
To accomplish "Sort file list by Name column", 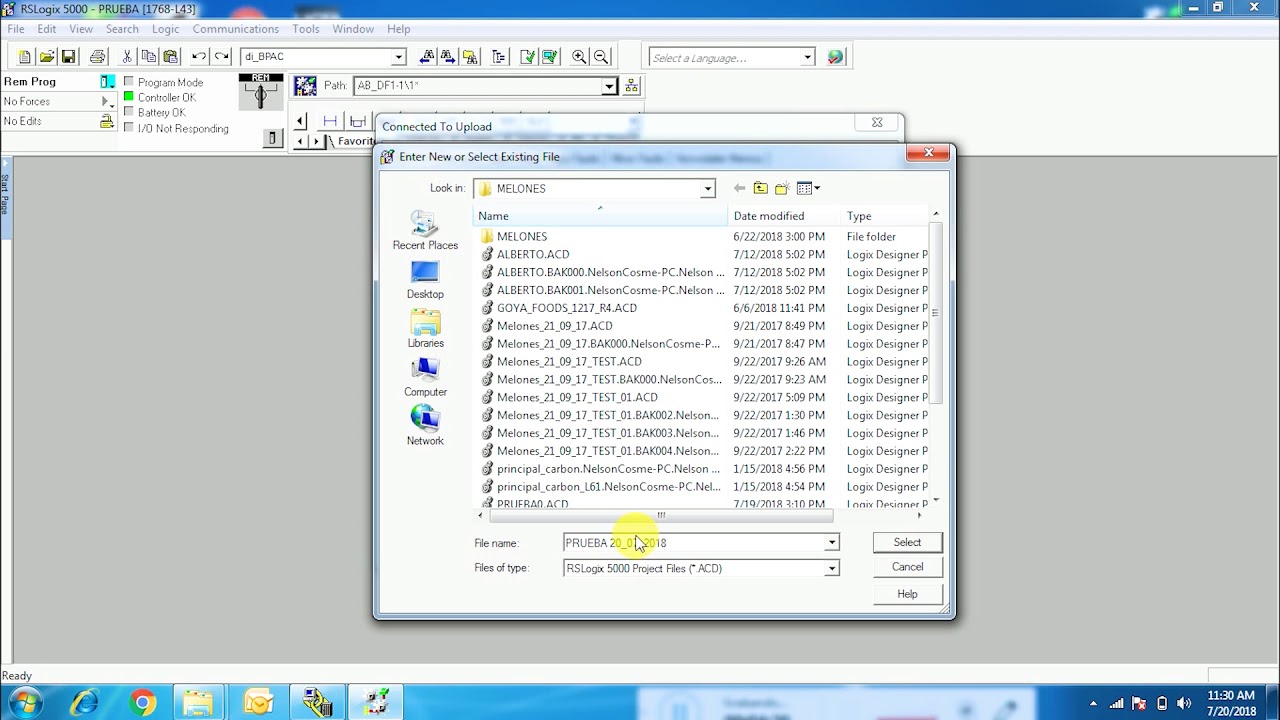I will (600, 216).
